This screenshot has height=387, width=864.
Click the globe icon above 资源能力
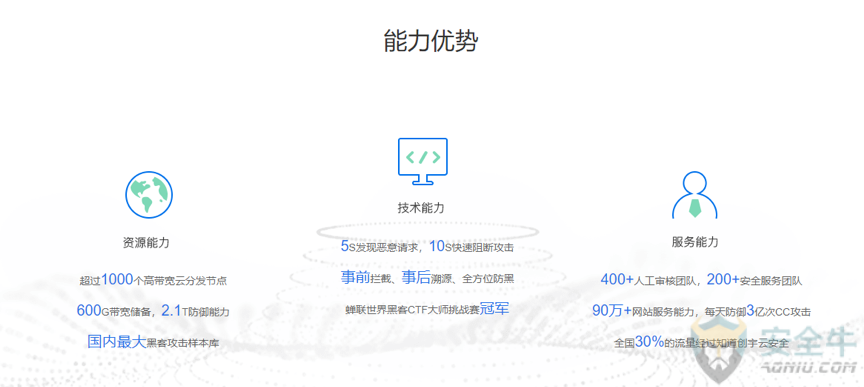[x=149, y=195]
